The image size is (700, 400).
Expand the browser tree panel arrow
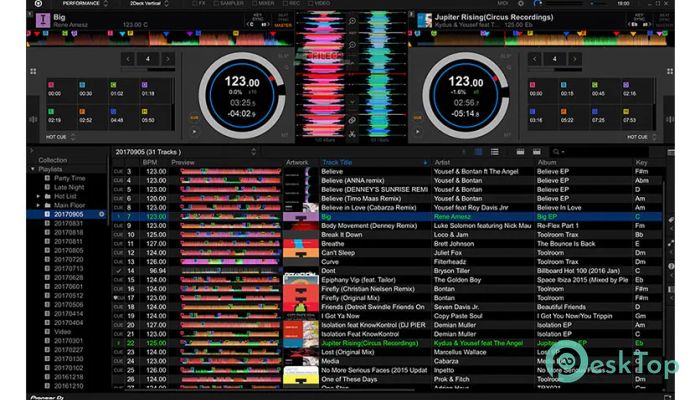pyautogui.click(x=32, y=151)
